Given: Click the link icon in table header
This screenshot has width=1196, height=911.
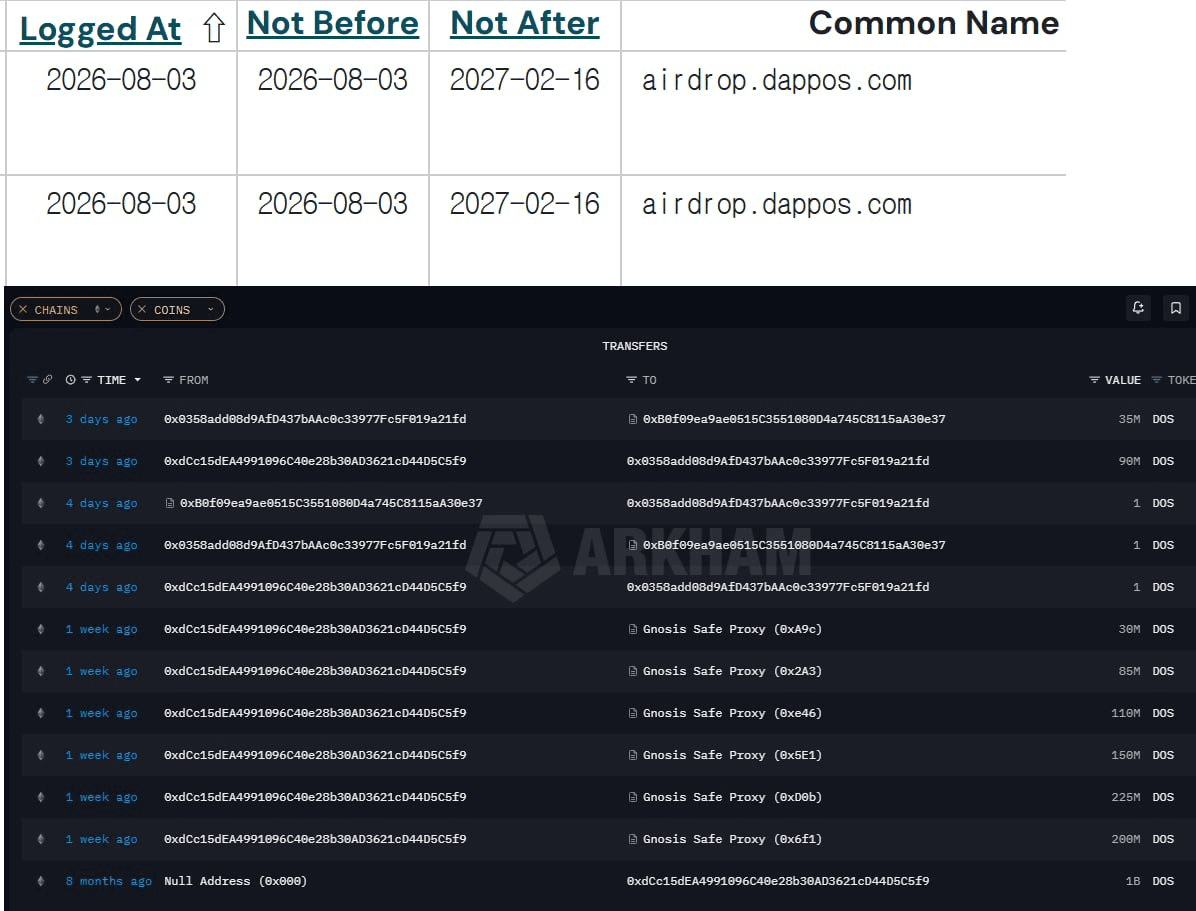Looking at the screenshot, I should (x=47, y=379).
